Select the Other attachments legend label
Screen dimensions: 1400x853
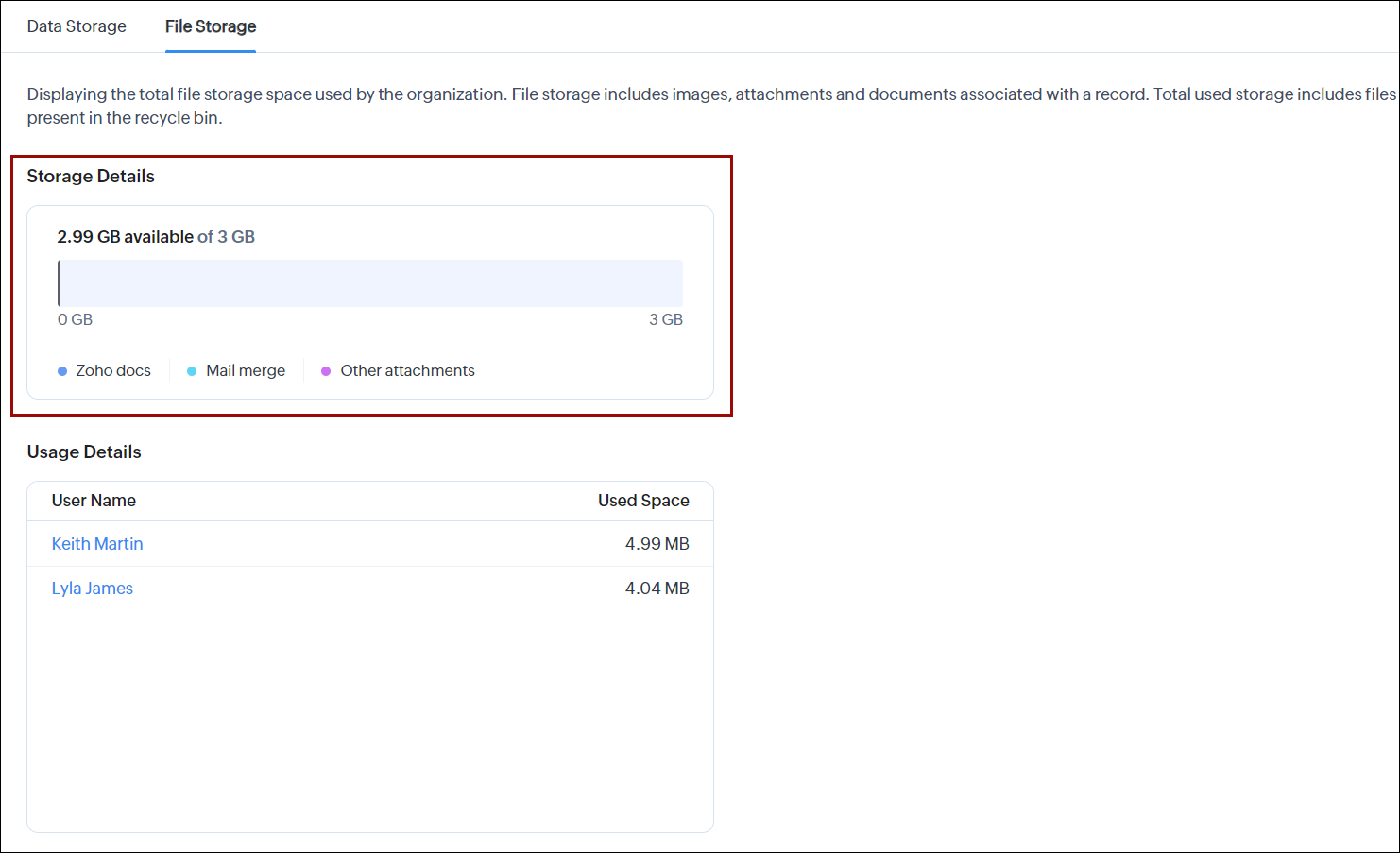pos(407,371)
